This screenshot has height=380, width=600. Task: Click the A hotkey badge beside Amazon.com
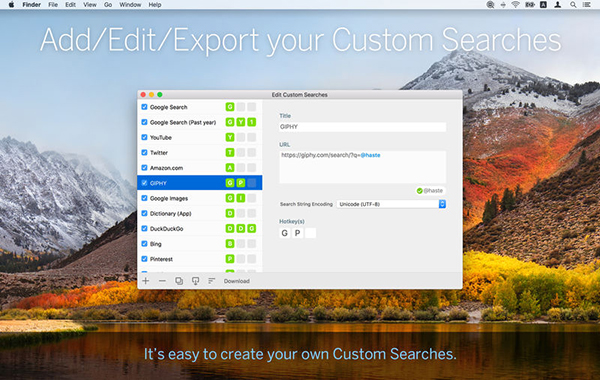[230, 168]
